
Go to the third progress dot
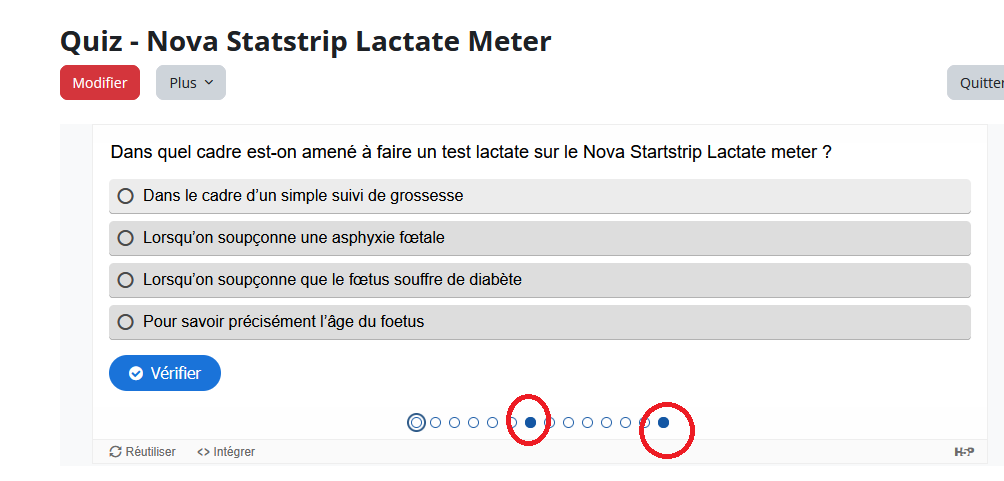click(455, 423)
